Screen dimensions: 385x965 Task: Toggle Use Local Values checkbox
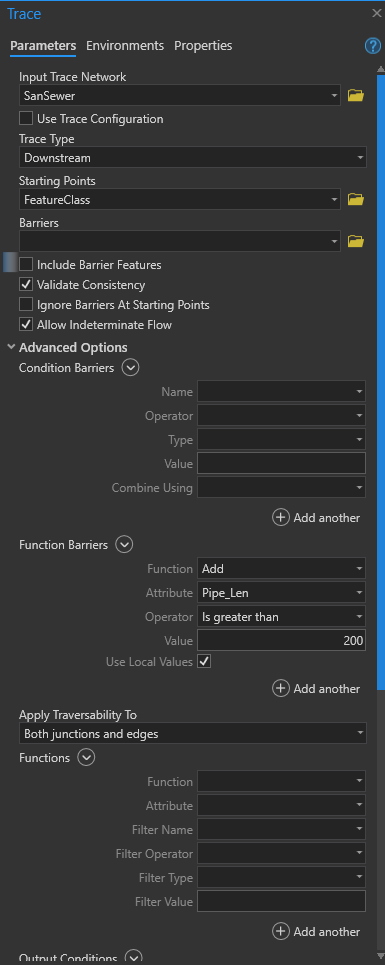204,662
